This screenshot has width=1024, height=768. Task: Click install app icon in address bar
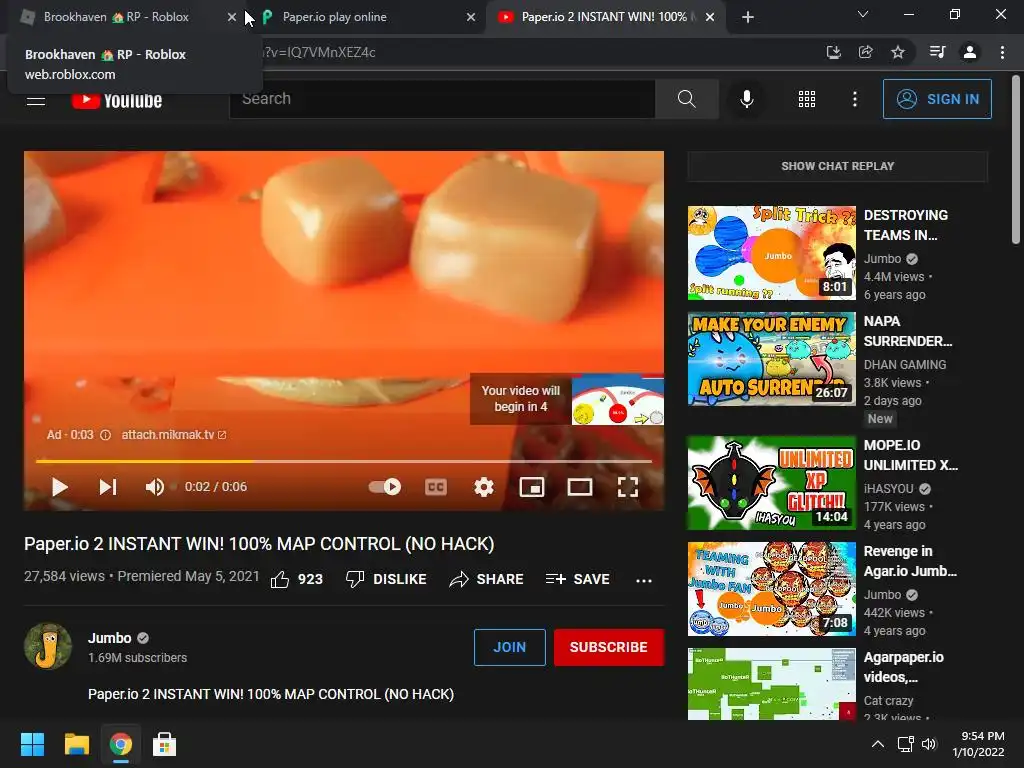pyautogui.click(x=833, y=52)
